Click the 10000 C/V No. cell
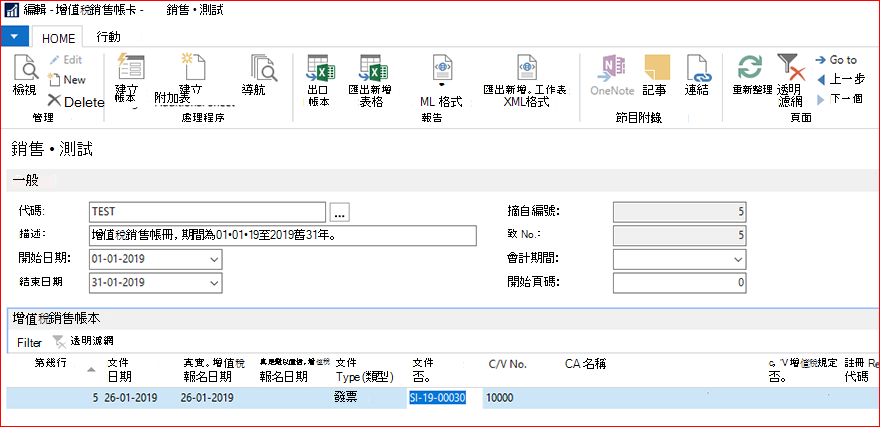Viewport: 880px width, 427px height. [x=501, y=398]
